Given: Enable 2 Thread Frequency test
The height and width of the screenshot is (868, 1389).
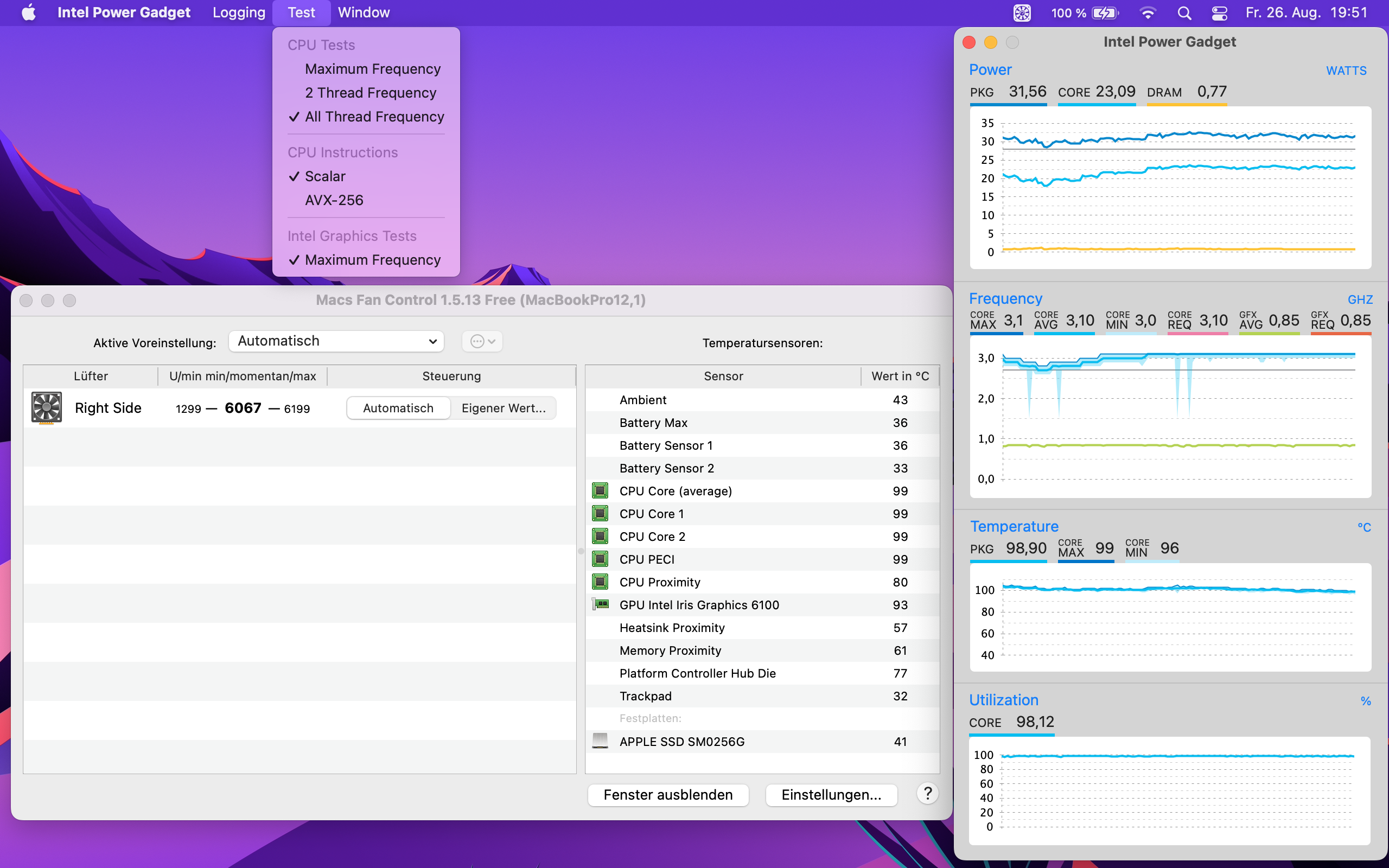Looking at the screenshot, I should (x=366, y=93).
